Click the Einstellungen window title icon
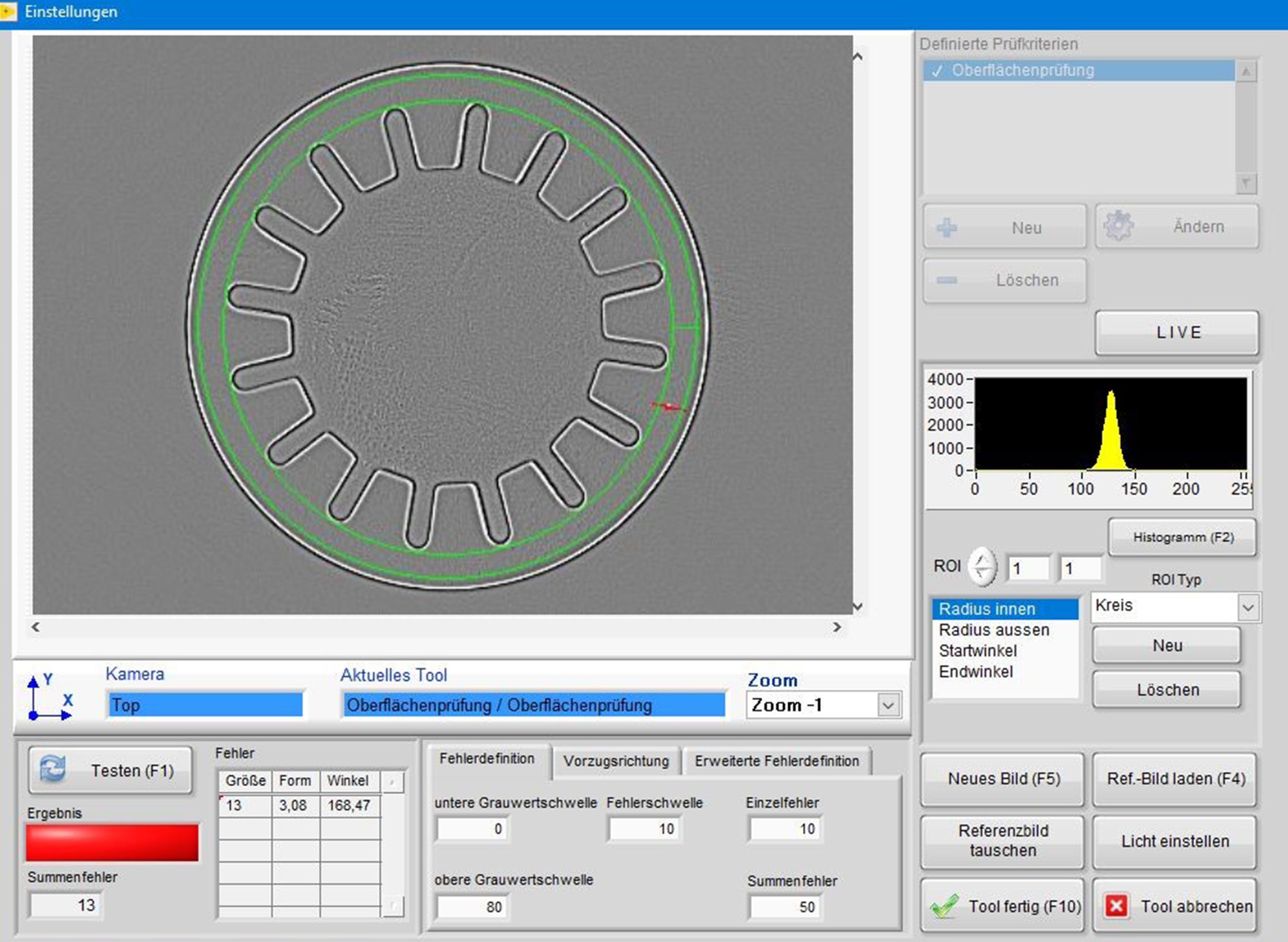Screen dimensions: 1288x942 click(9, 12)
